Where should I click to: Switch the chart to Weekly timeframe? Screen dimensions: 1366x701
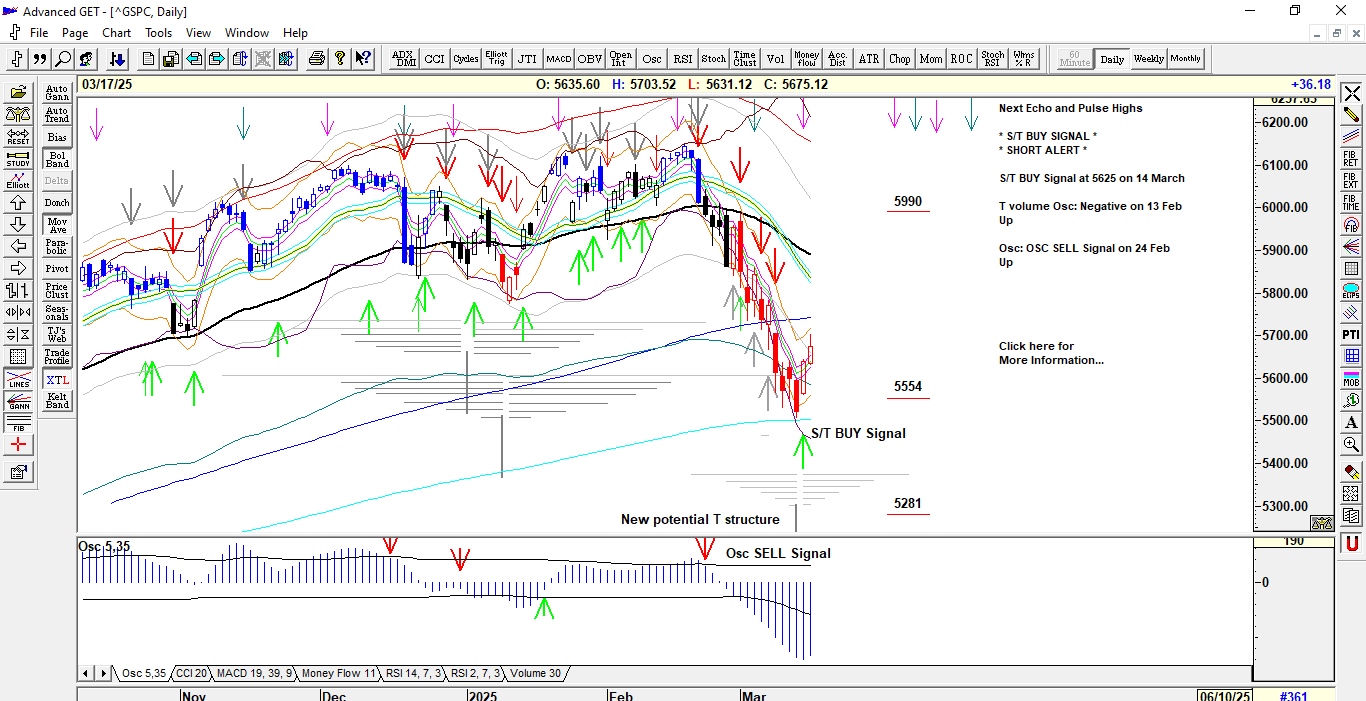click(x=1148, y=59)
